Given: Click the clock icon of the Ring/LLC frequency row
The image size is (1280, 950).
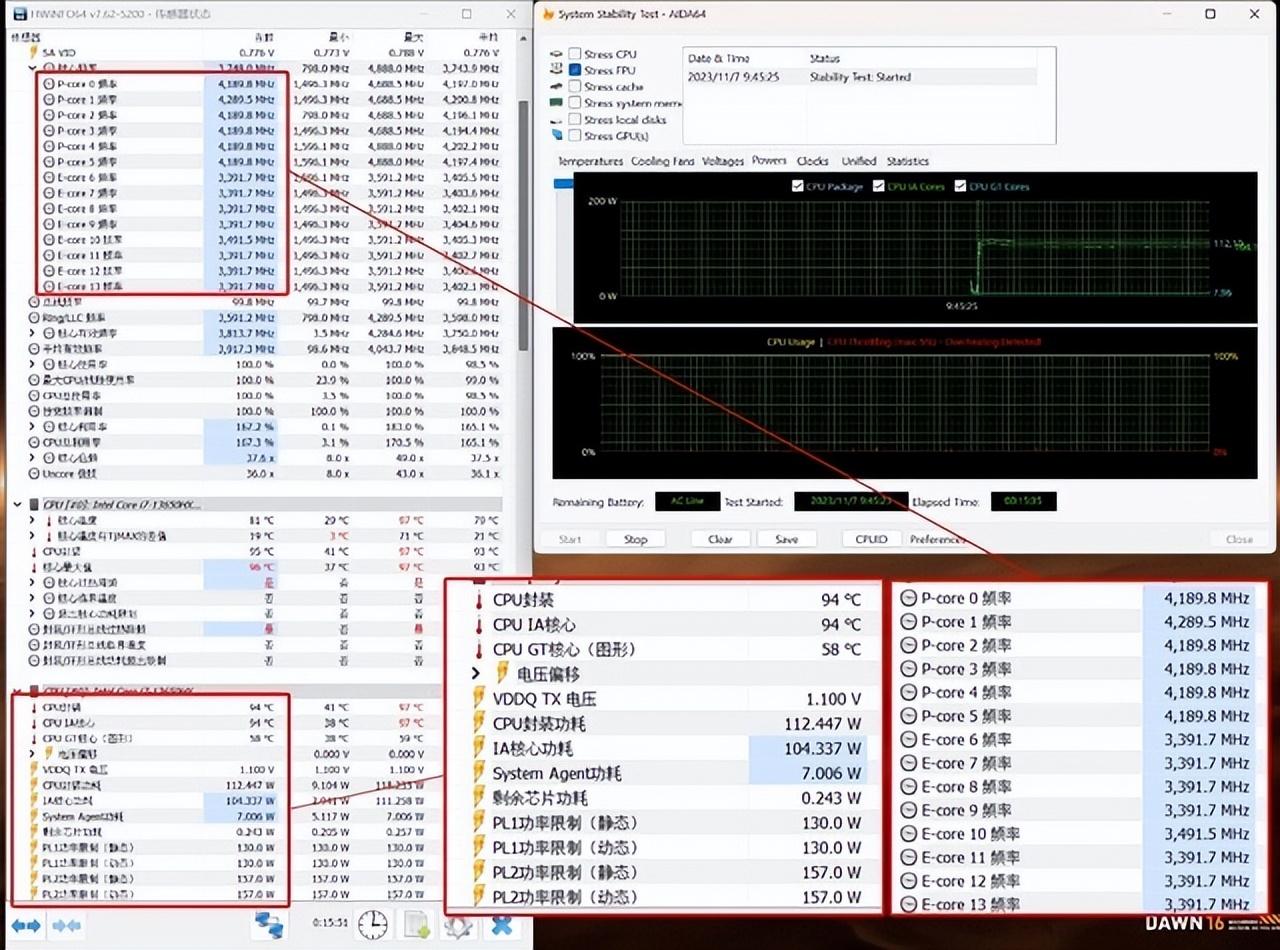Looking at the screenshot, I should click(x=35, y=318).
